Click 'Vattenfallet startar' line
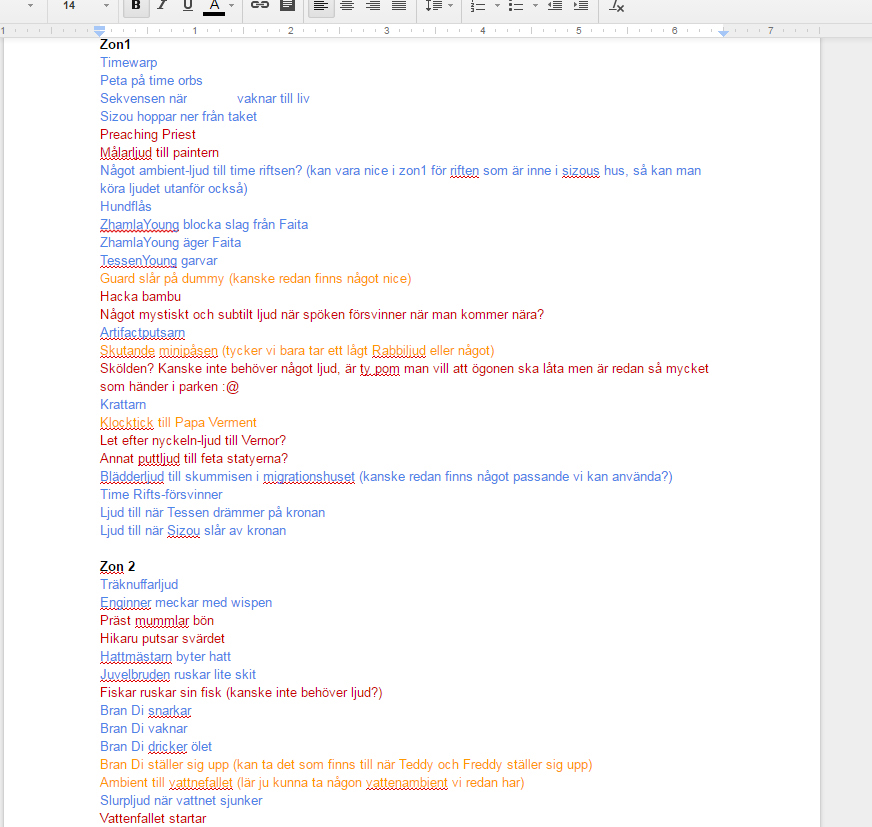The width and height of the screenshot is (872, 827). coord(153,819)
